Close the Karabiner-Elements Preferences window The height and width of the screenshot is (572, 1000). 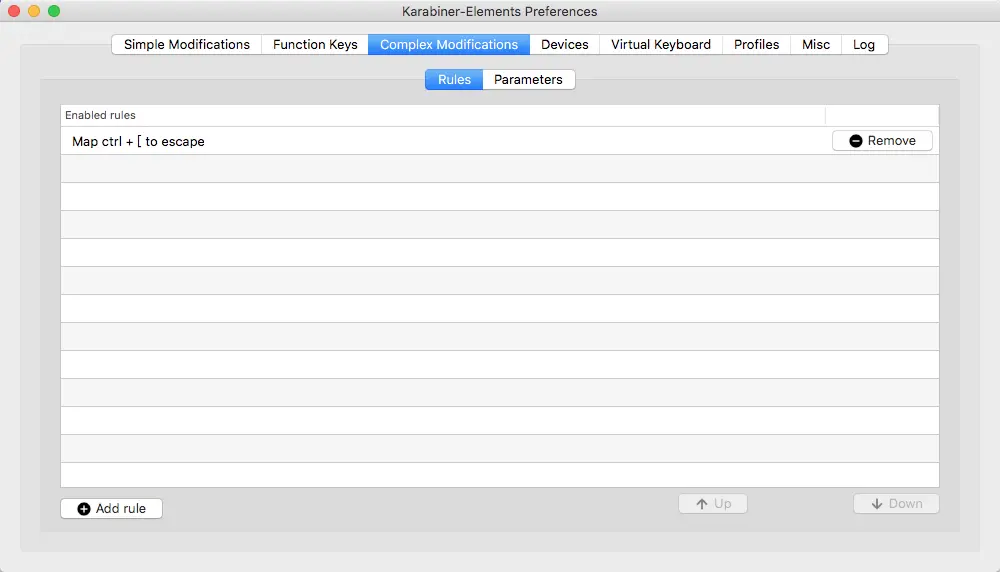coord(14,11)
